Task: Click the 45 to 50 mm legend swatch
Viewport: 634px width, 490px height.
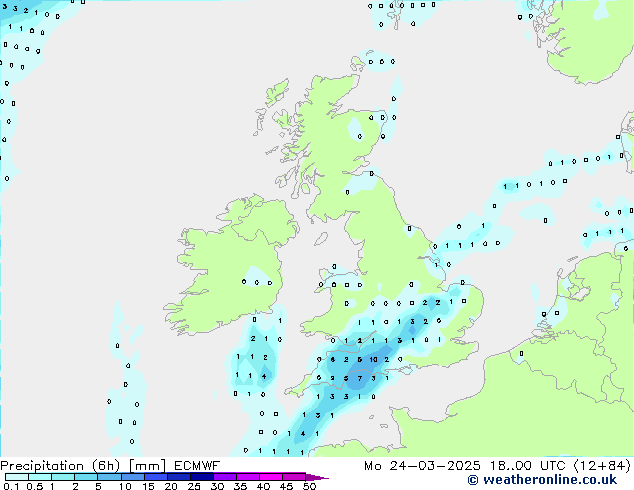Action: pyautogui.click(x=294, y=477)
